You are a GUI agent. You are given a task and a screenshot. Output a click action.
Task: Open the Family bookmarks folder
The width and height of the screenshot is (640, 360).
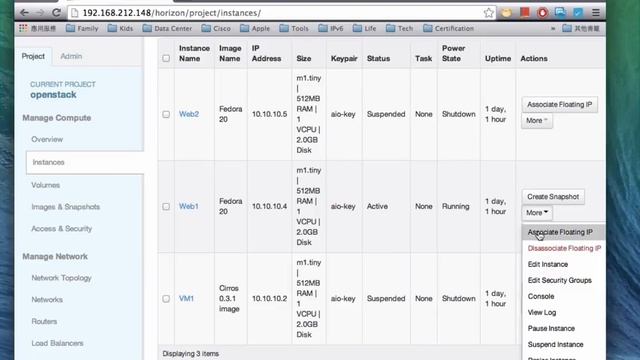pos(82,28)
